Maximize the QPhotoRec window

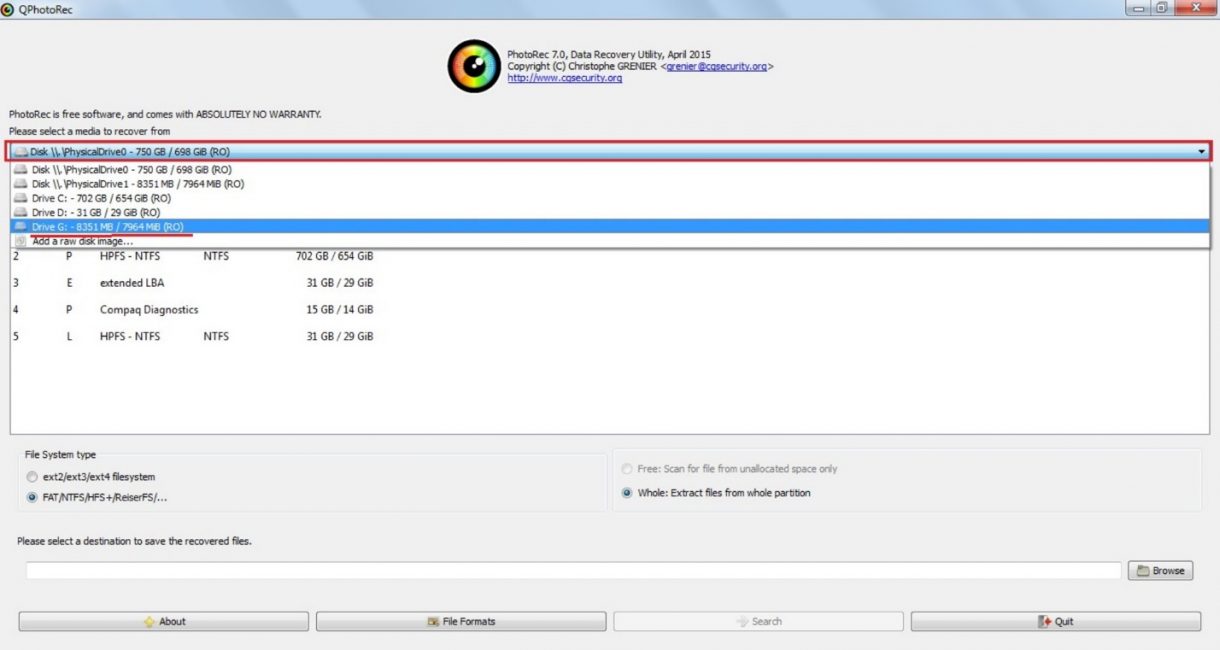point(1162,8)
